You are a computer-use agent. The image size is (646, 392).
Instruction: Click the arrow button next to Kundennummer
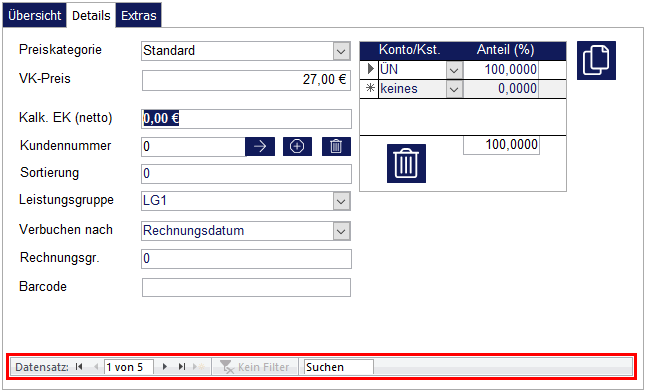[260, 146]
